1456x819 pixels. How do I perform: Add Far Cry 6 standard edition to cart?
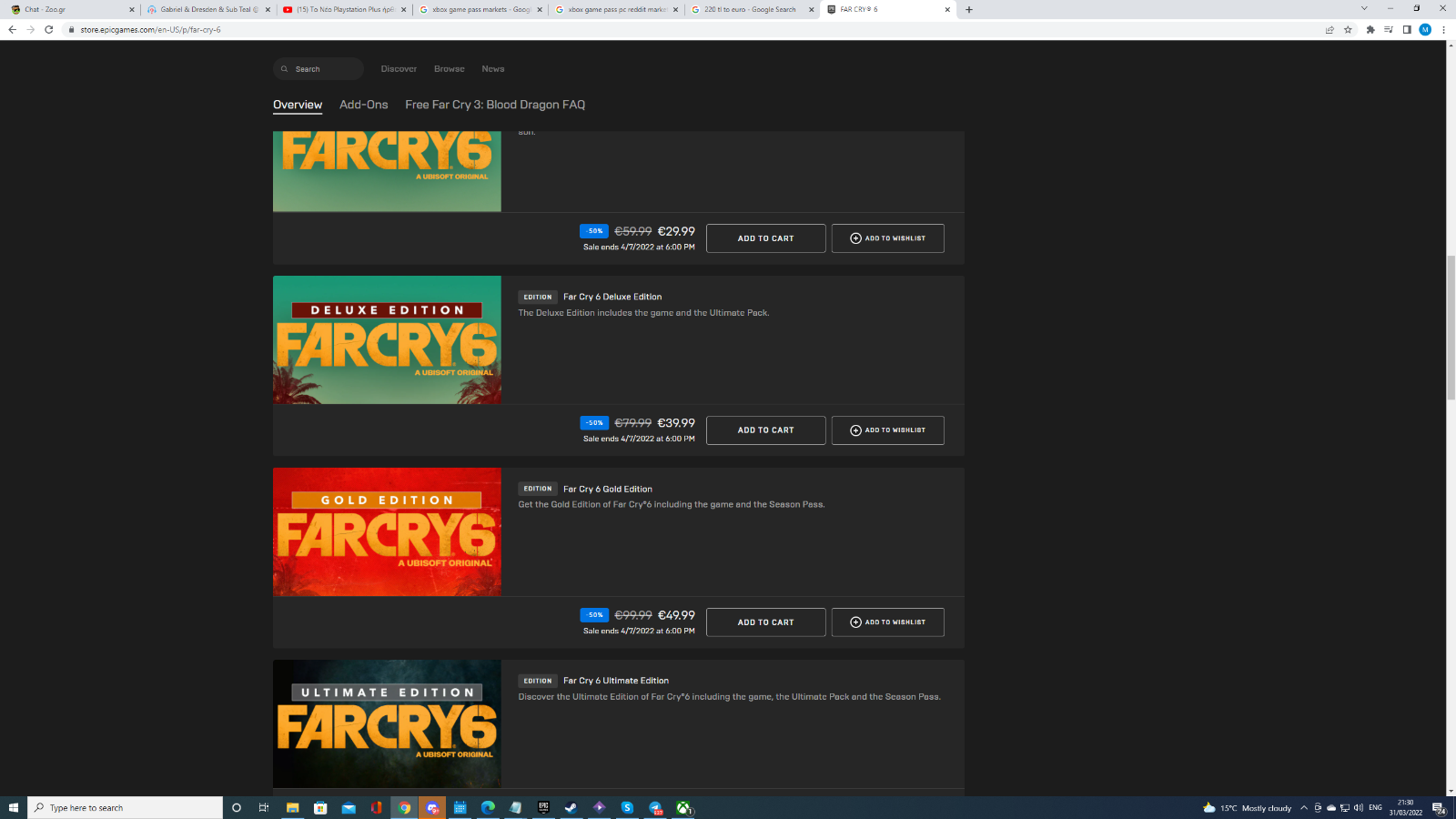tap(766, 238)
